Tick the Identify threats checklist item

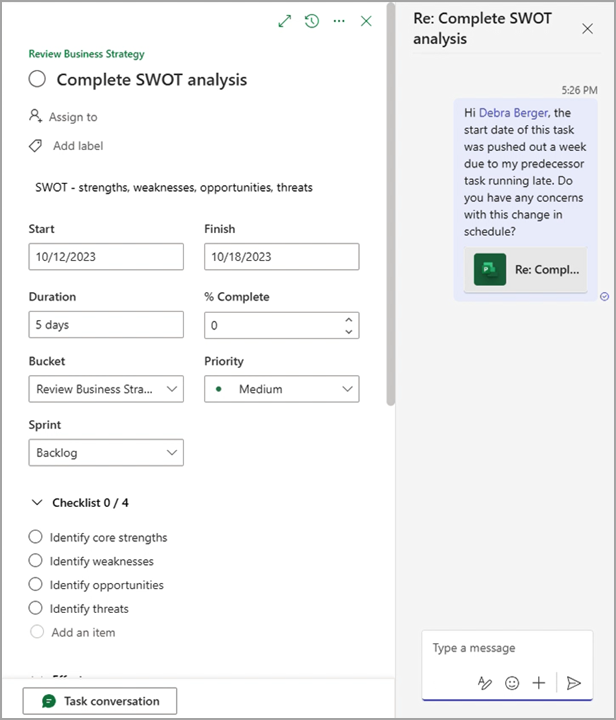(x=37, y=608)
